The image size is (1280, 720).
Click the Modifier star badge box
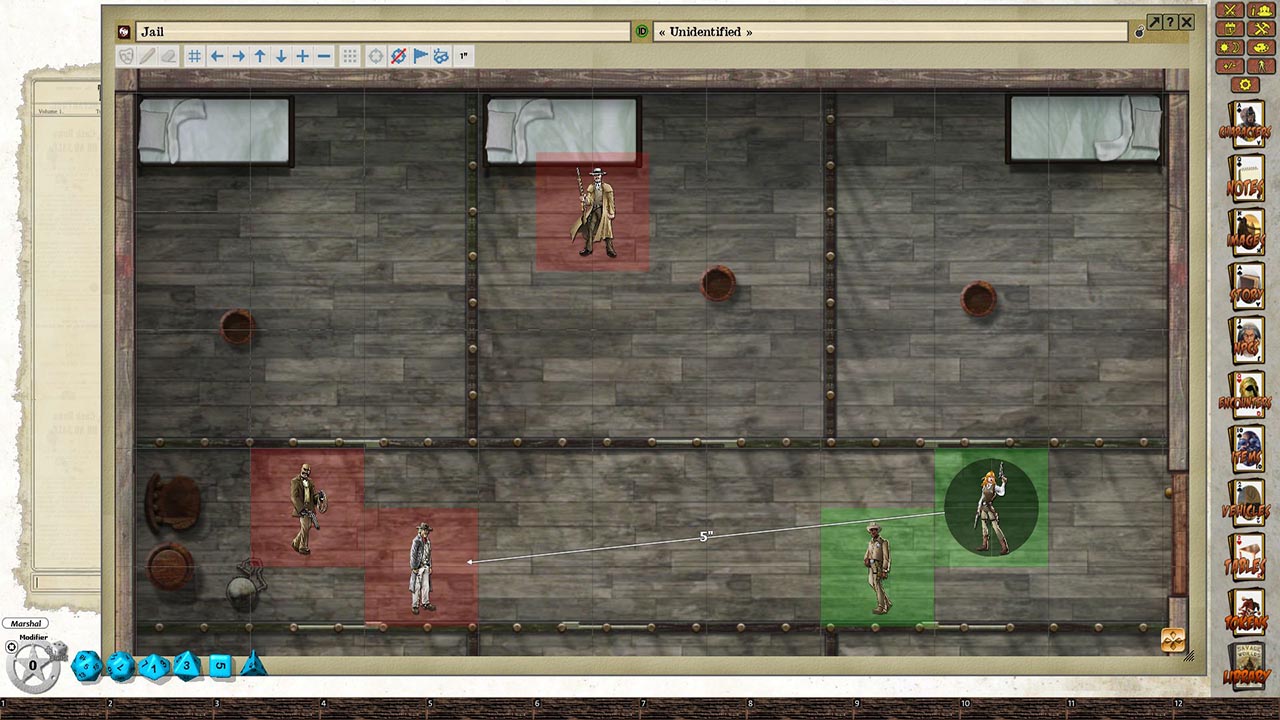[x=33, y=664]
